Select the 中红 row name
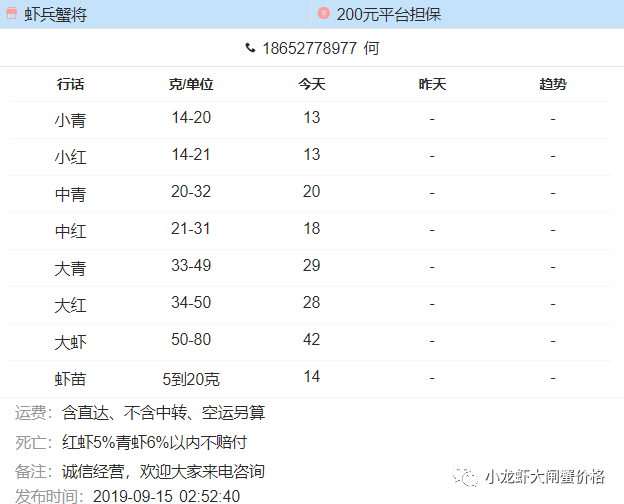The image size is (624, 504). (70, 231)
